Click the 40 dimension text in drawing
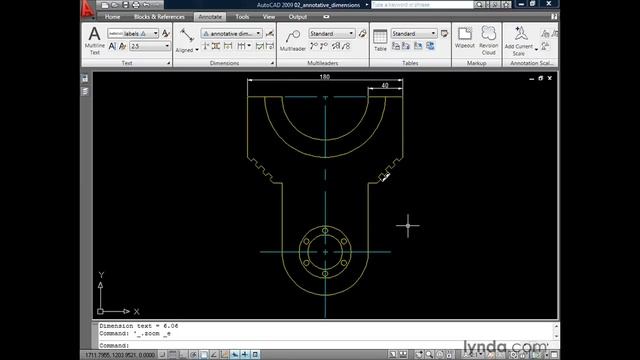The height and width of the screenshot is (360, 640). pos(385,85)
